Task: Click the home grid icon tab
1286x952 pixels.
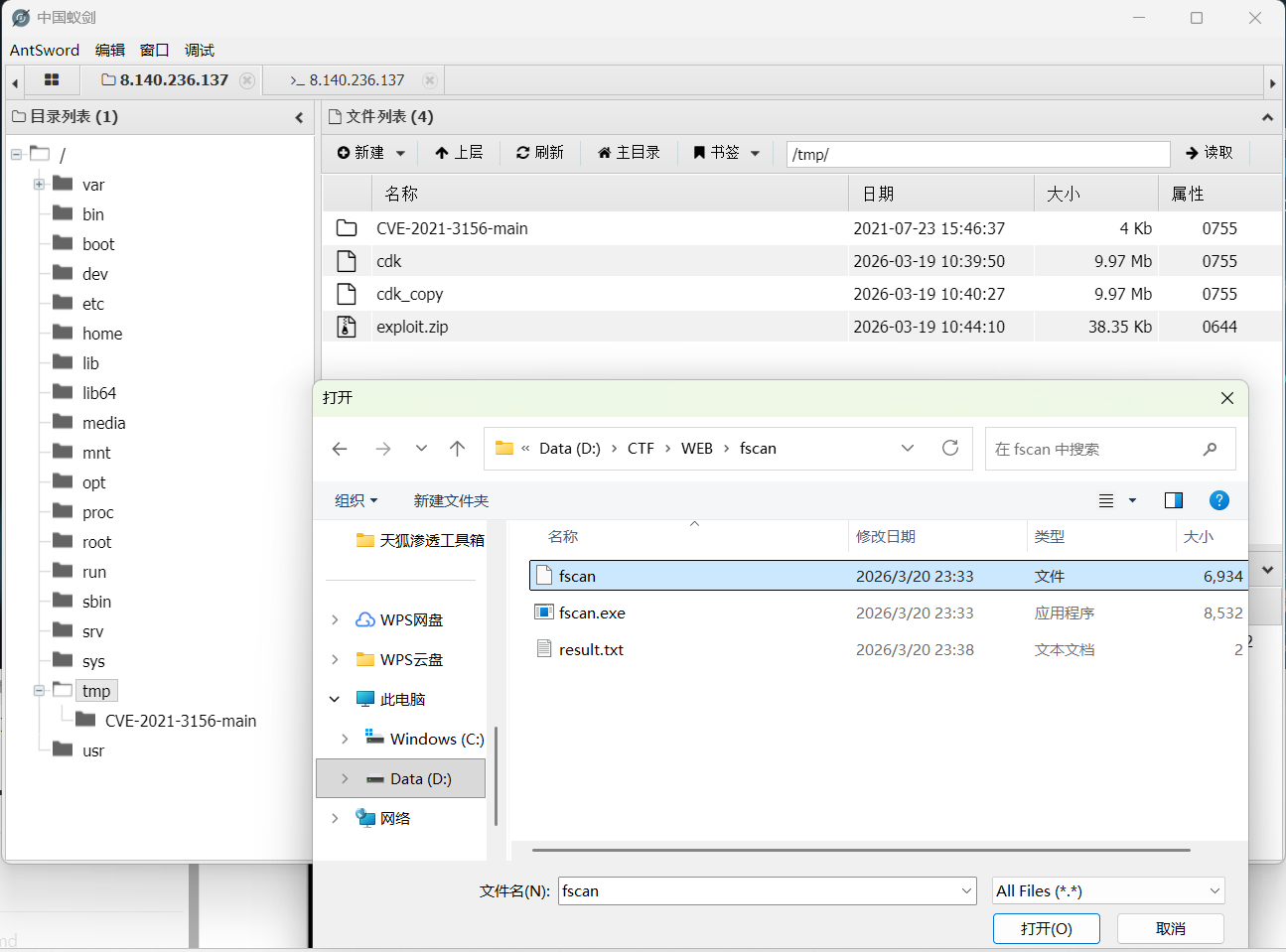Action: pyautogui.click(x=52, y=80)
